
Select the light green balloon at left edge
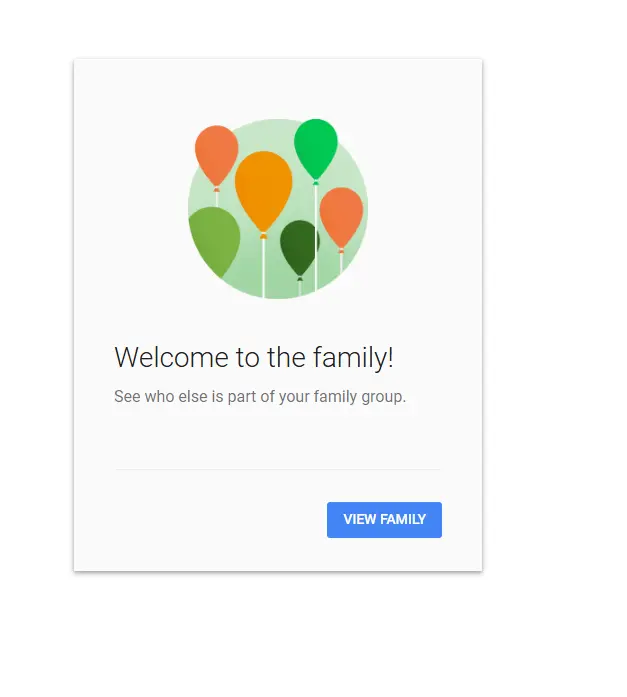[x=215, y=240]
